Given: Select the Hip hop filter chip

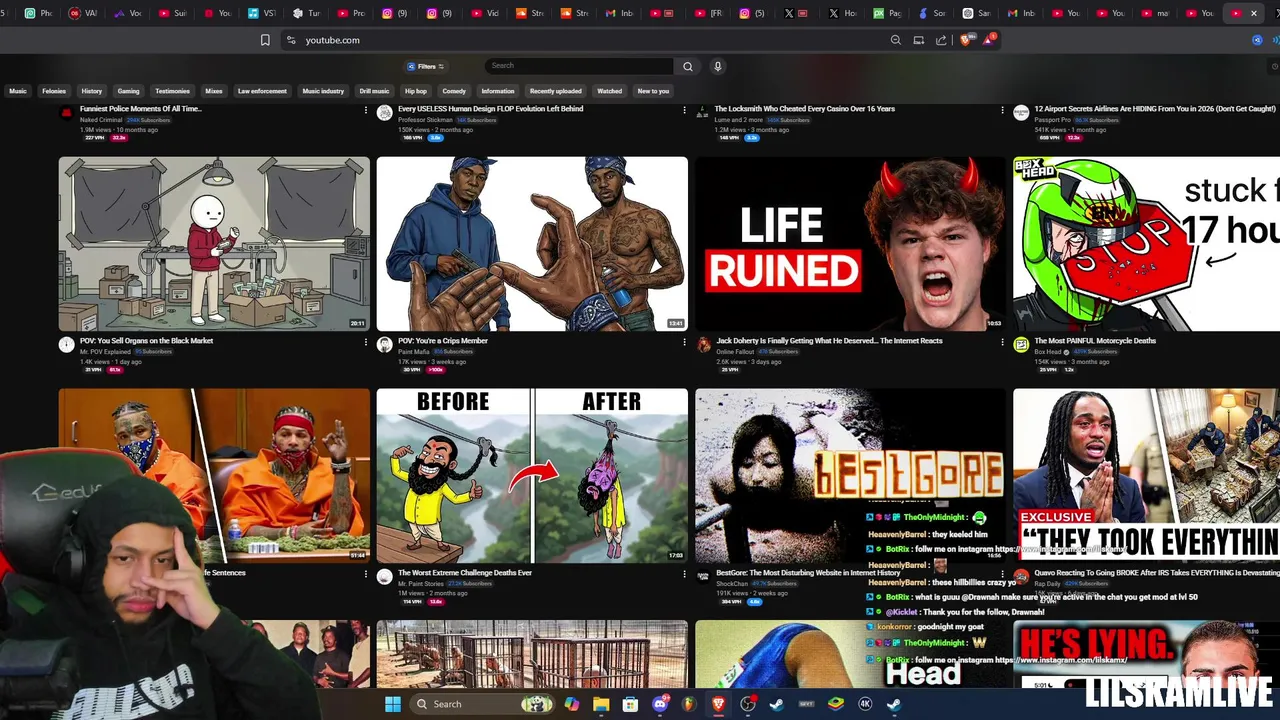Looking at the screenshot, I should pos(416,91).
